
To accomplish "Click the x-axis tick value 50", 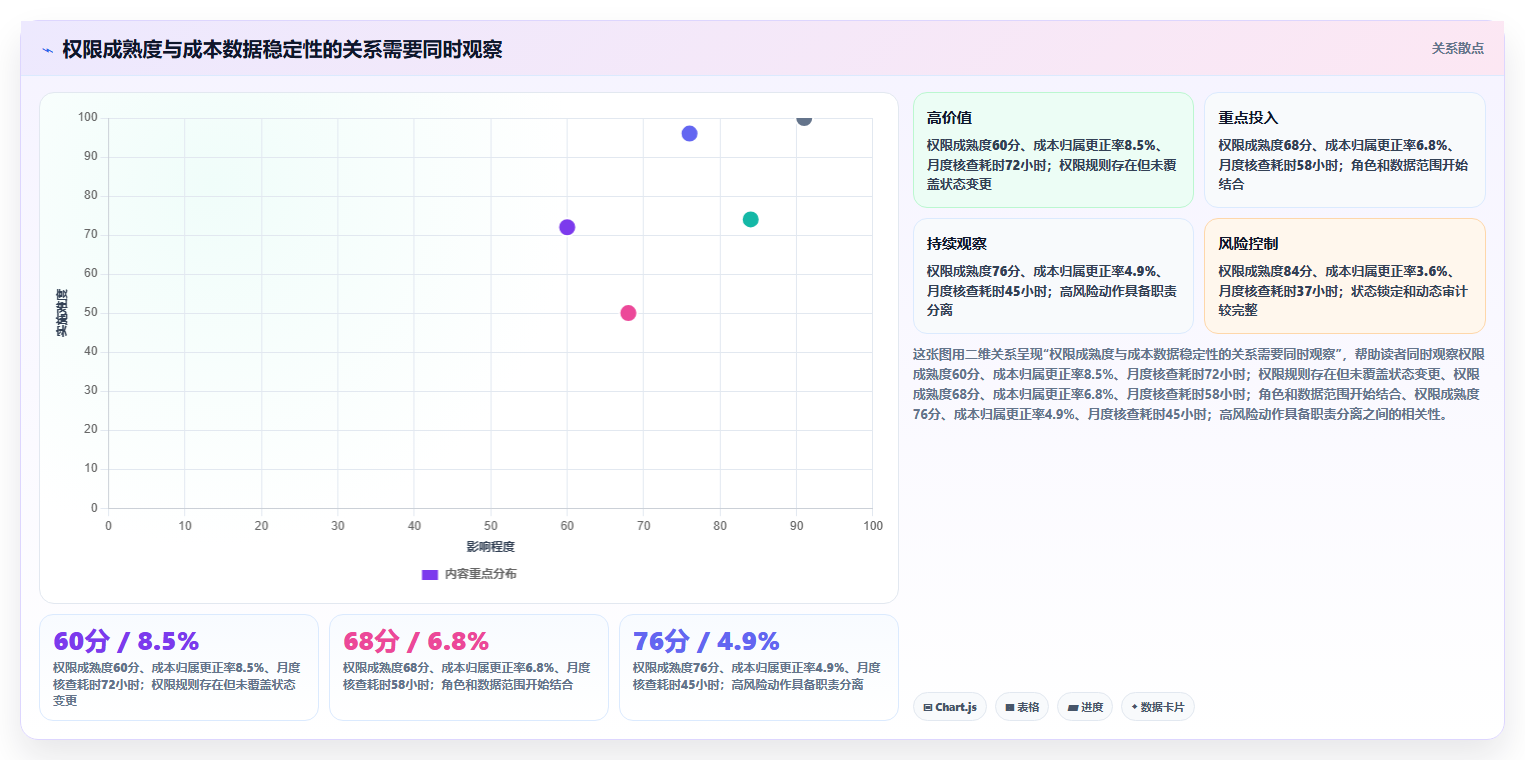I will tap(490, 525).
